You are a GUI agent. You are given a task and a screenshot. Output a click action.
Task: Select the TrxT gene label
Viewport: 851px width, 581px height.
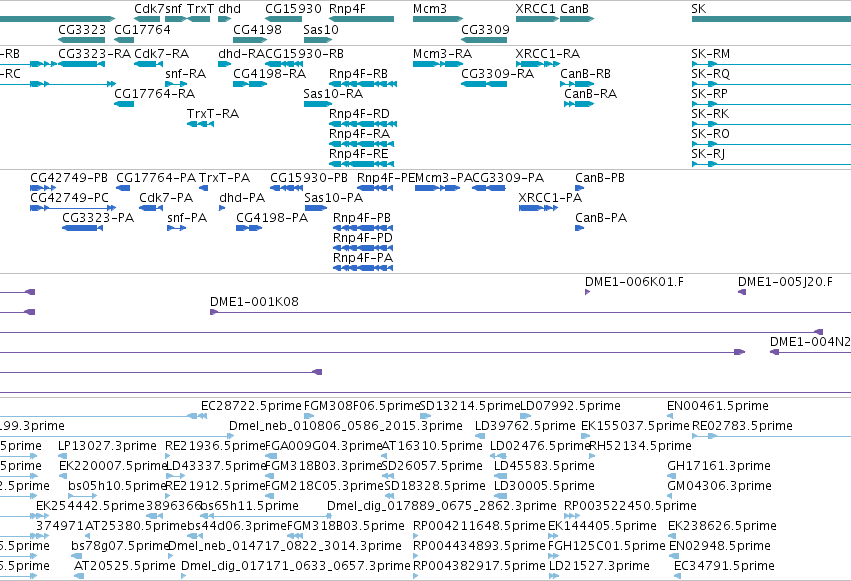click(200, 9)
